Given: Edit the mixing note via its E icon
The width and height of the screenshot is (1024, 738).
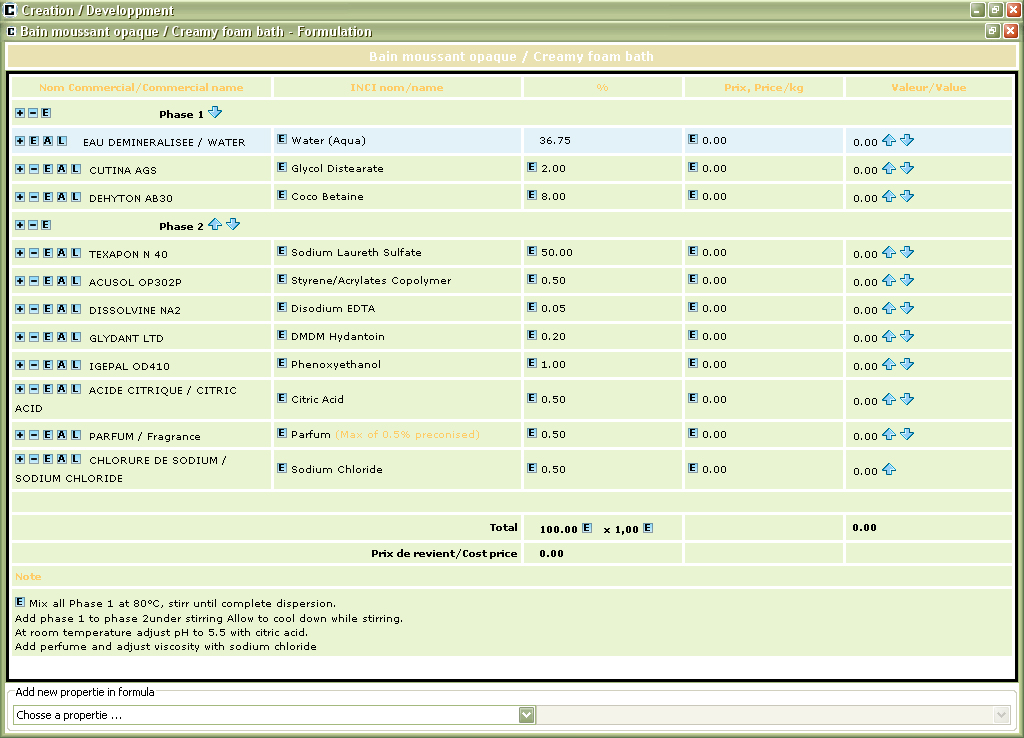Looking at the screenshot, I should (20, 602).
